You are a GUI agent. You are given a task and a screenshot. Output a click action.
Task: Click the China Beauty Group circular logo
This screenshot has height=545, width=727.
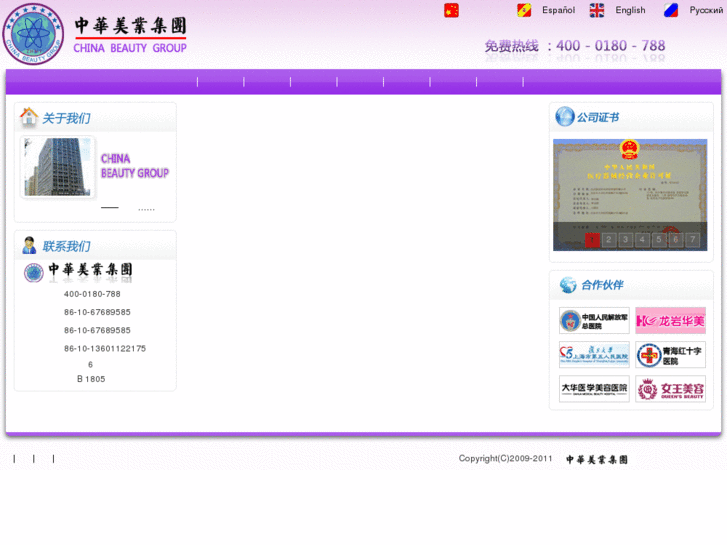(33, 34)
